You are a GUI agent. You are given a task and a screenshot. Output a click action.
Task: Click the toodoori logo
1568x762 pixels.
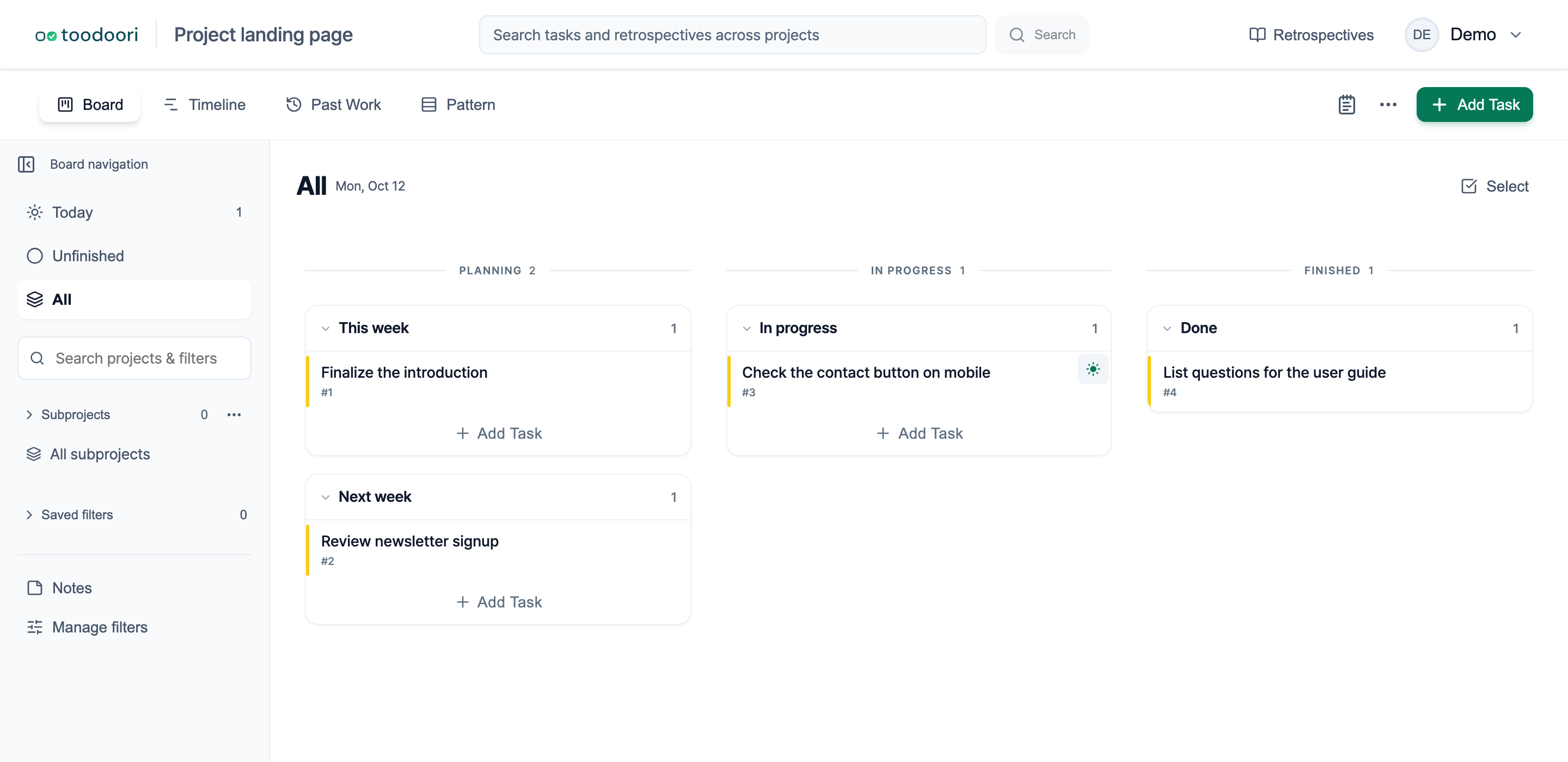[x=87, y=35]
